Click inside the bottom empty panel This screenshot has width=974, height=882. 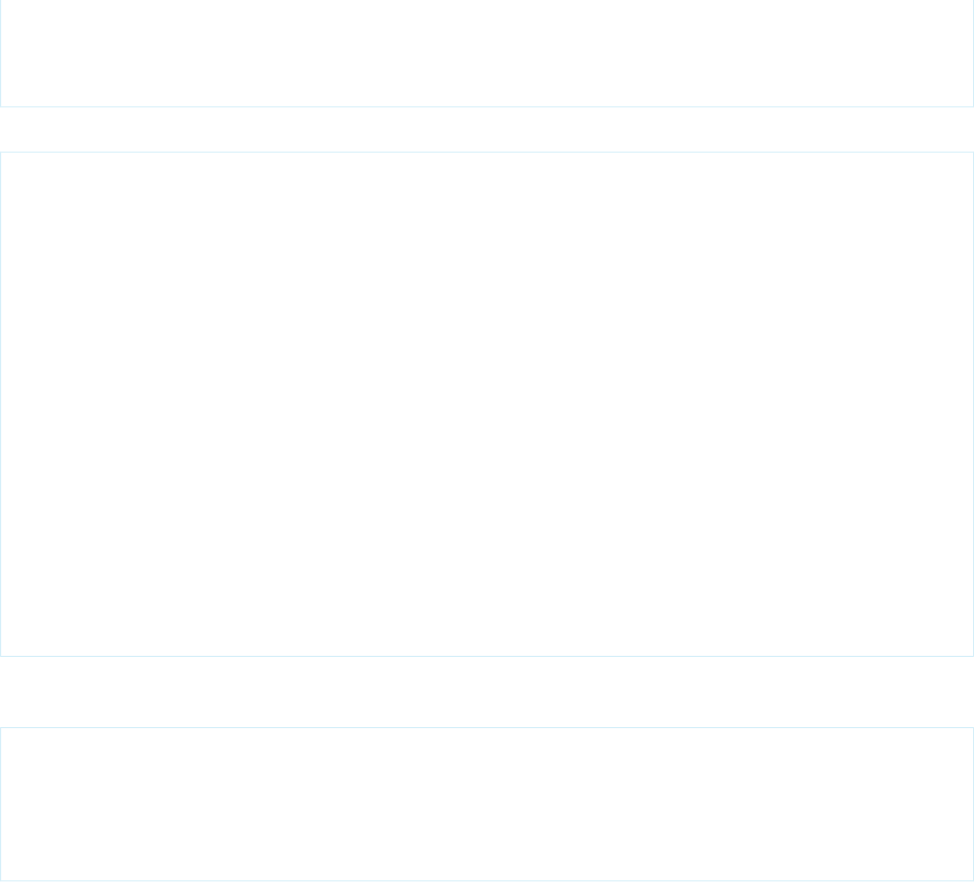click(x=487, y=804)
